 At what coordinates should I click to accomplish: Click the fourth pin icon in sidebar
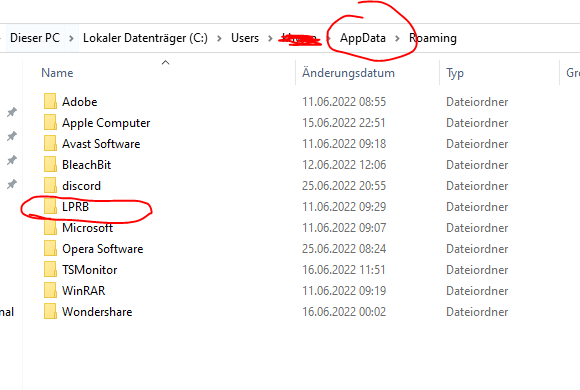pyautogui.click(x=12, y=184)
